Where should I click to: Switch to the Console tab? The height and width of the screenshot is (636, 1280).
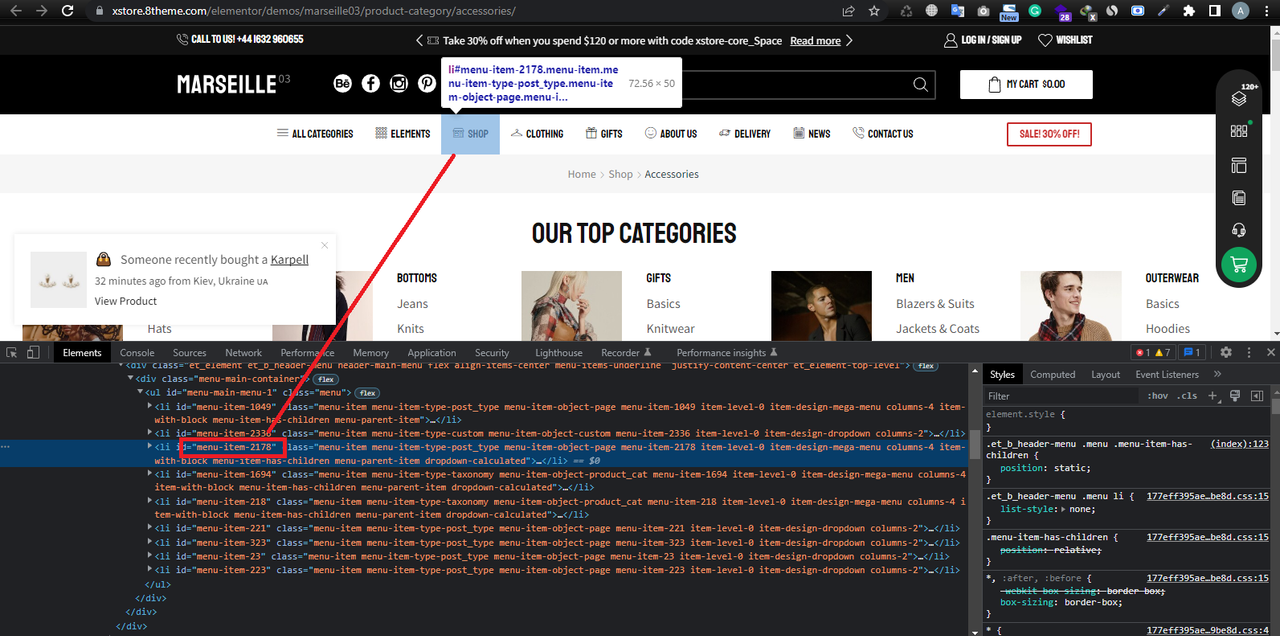[x=137, y=352]
